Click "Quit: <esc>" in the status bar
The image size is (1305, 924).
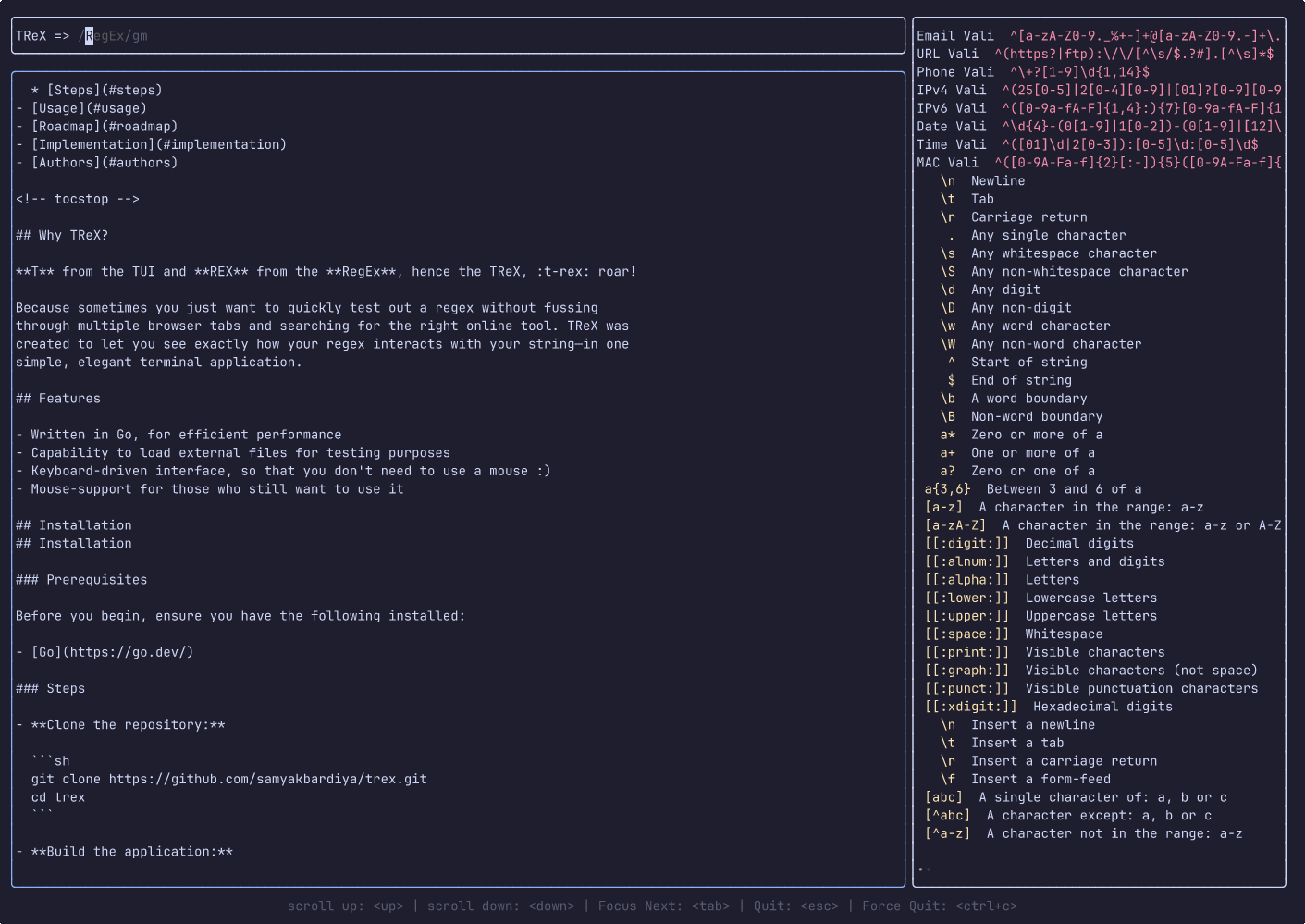click(x=797, y=906)
